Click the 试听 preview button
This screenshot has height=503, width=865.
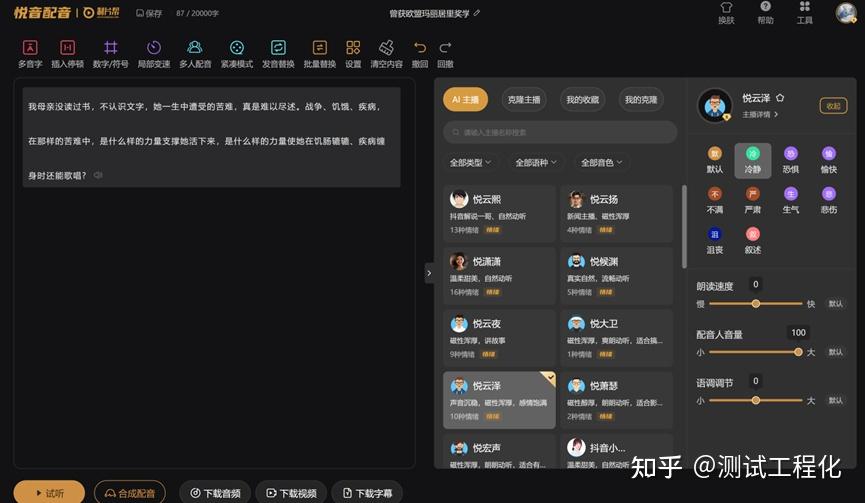point(49,493)
